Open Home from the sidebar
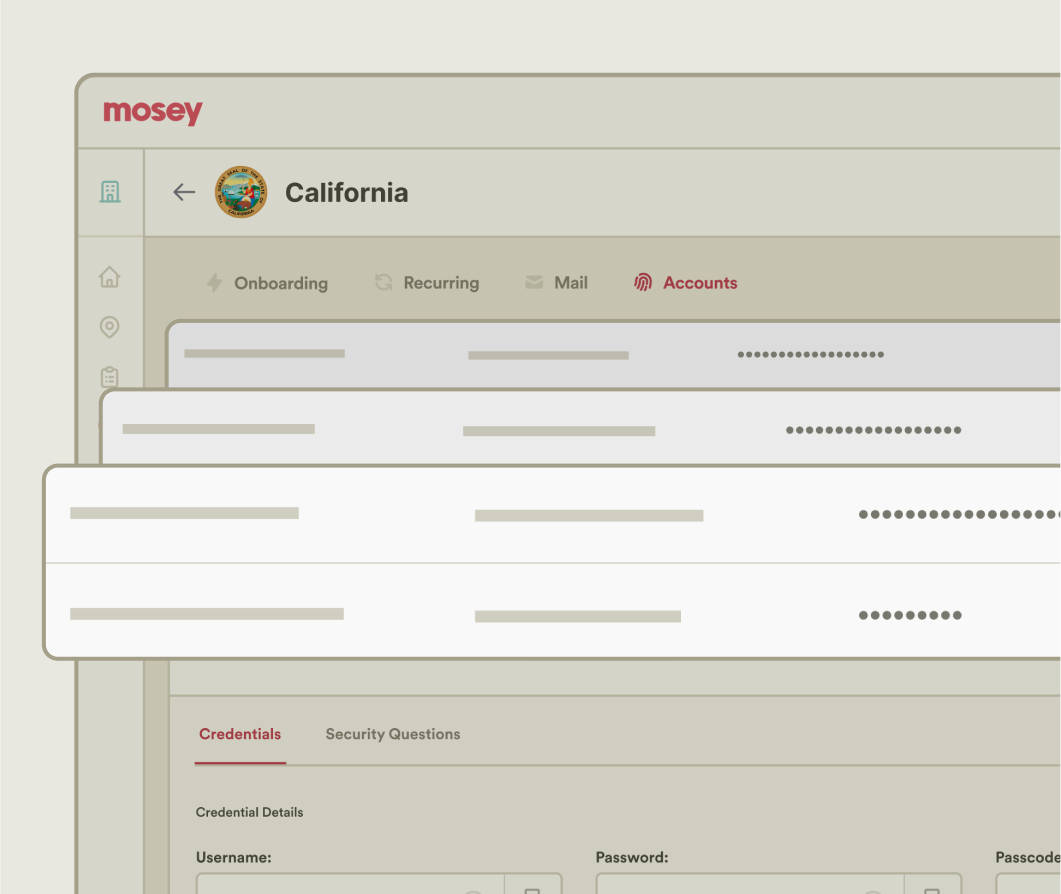1061x894 pixels. pos(110,277)
